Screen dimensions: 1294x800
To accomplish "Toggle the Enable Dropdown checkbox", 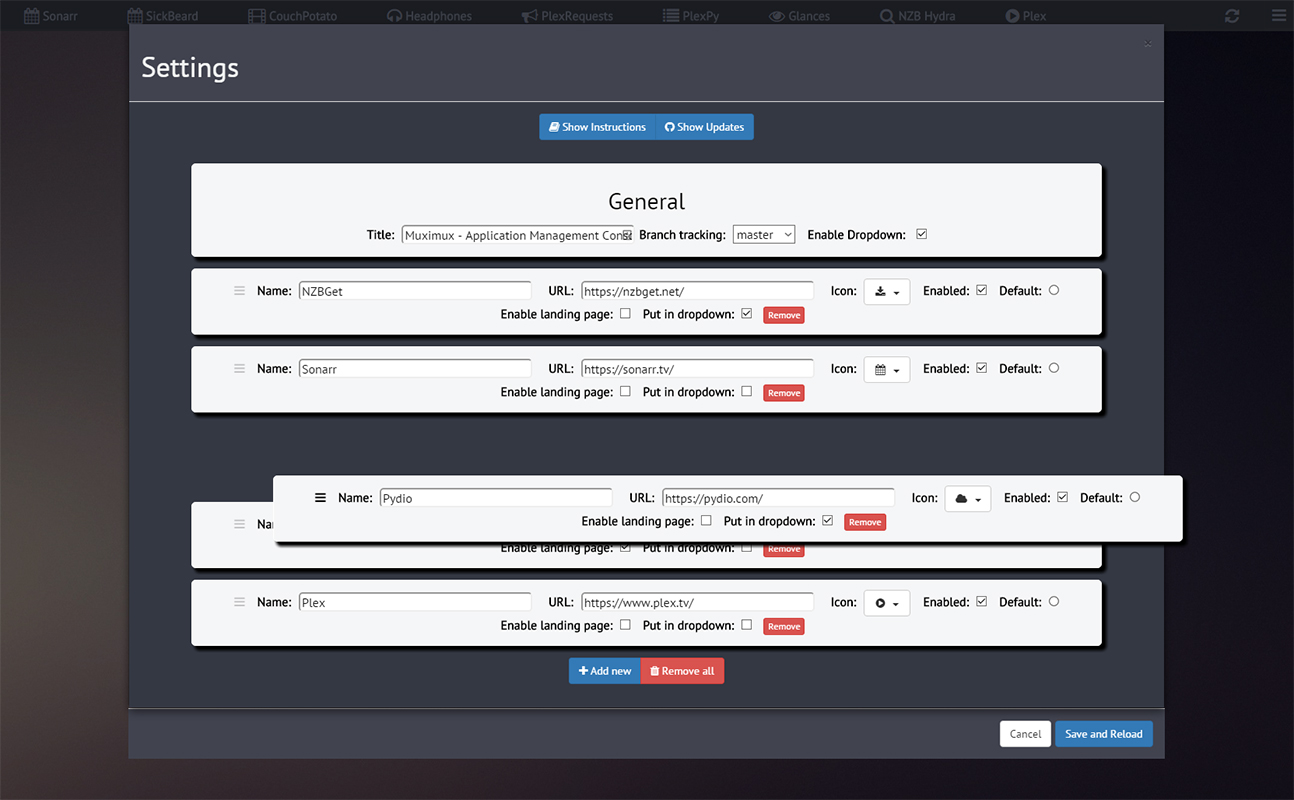I will pos(922,234).
